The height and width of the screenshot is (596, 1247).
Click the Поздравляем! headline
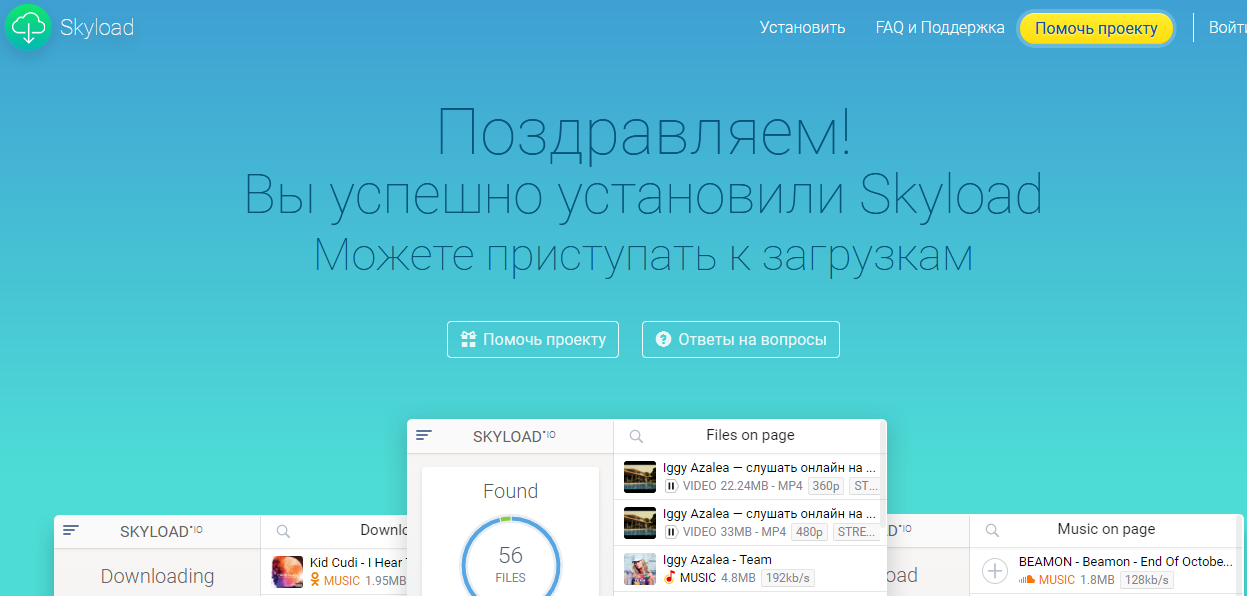pos(645,131)
